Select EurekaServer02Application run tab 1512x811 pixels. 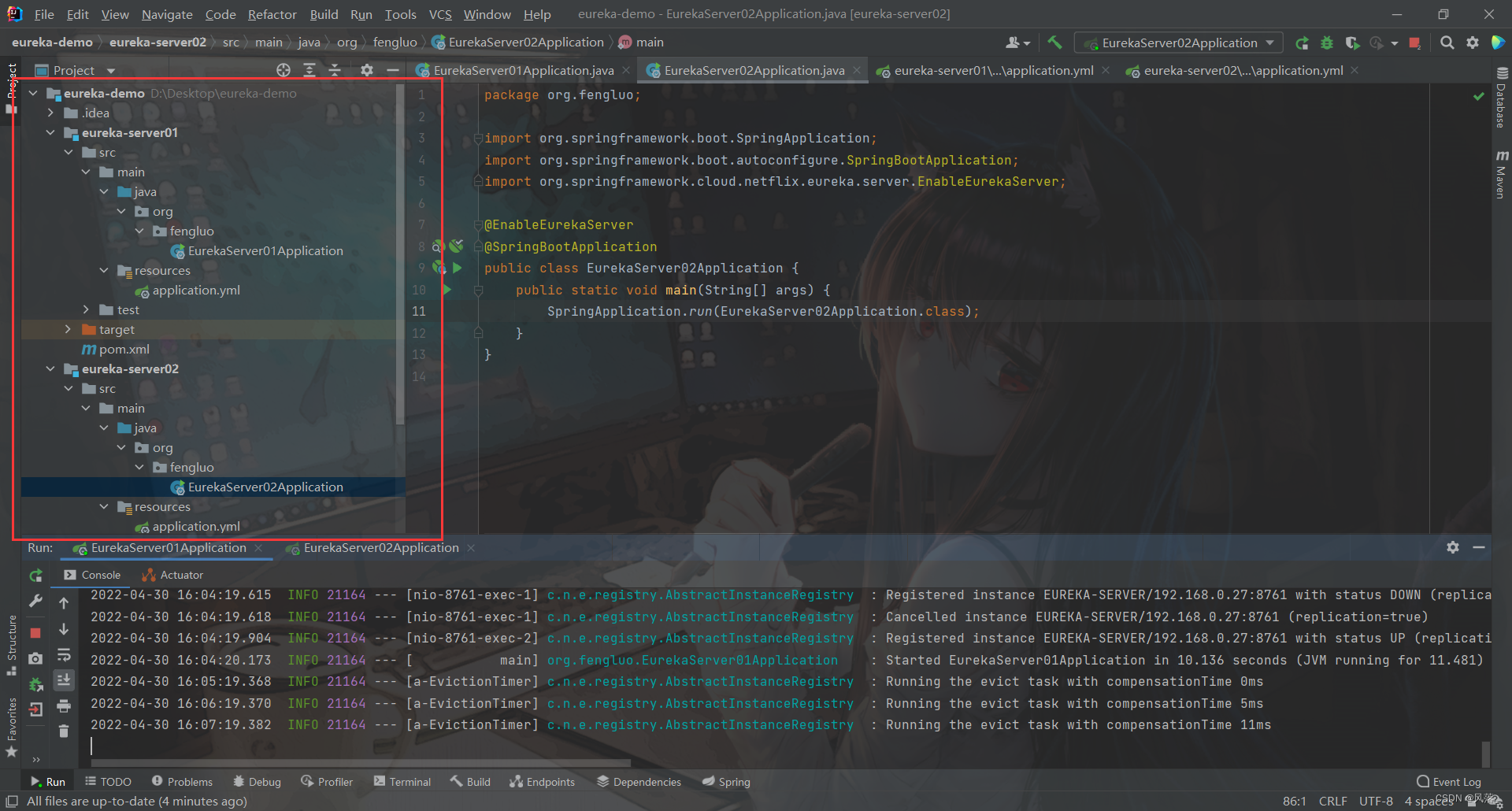(x=381, y=548)
